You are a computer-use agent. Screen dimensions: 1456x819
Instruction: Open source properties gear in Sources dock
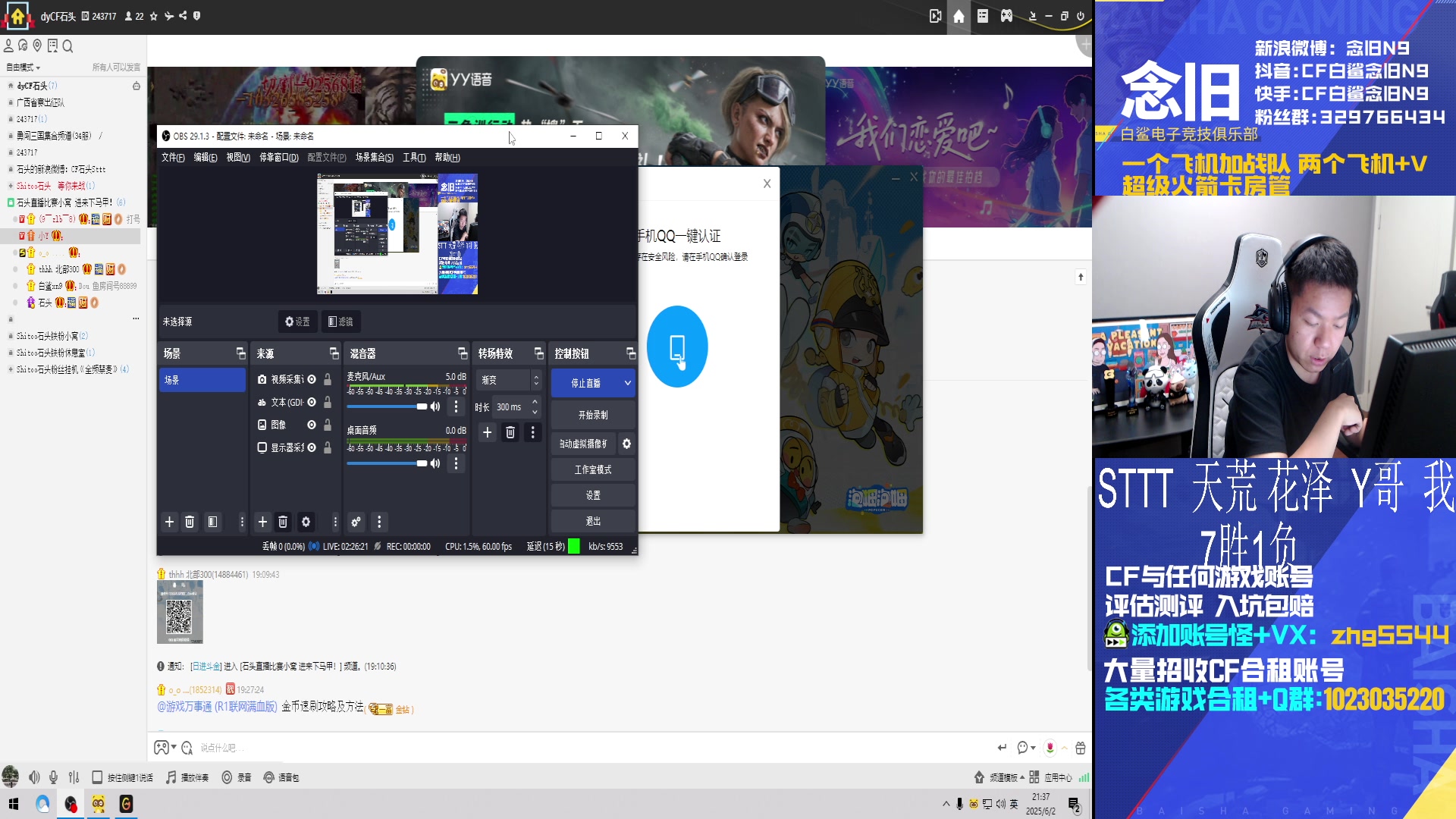pos(306,522)
